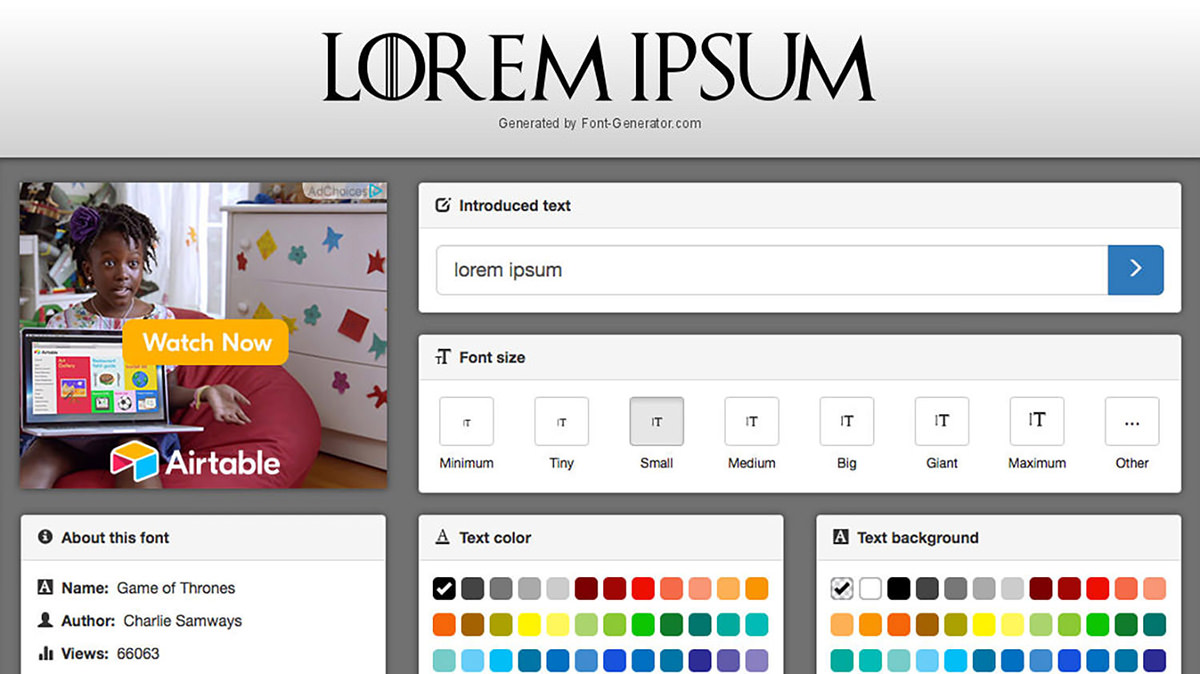
Task: Click the LOREM IPSUM preview image
Action: [599, 67]
